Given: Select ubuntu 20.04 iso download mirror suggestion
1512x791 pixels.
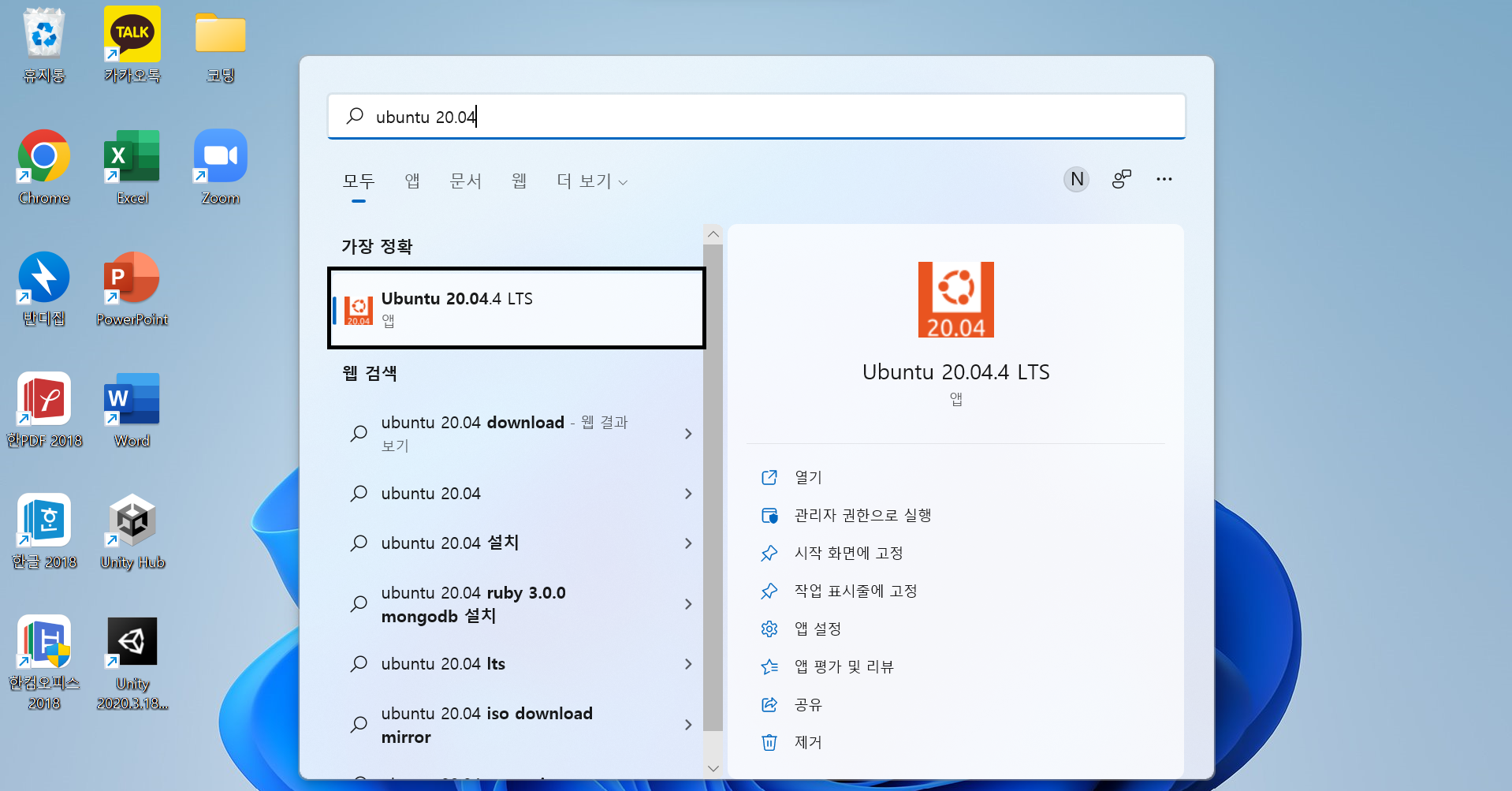Looking at the screenshot, I should click(505, 725).
